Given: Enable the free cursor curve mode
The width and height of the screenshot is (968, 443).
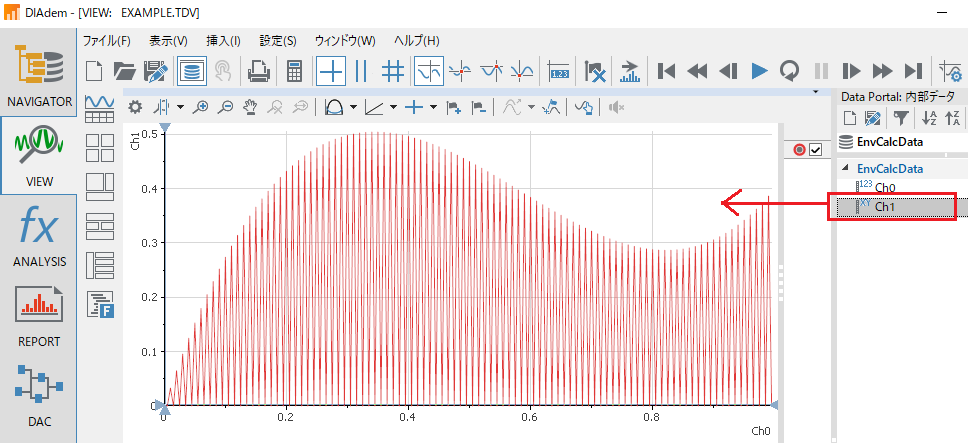Looking at the screenshot, I should pos(428,72).
